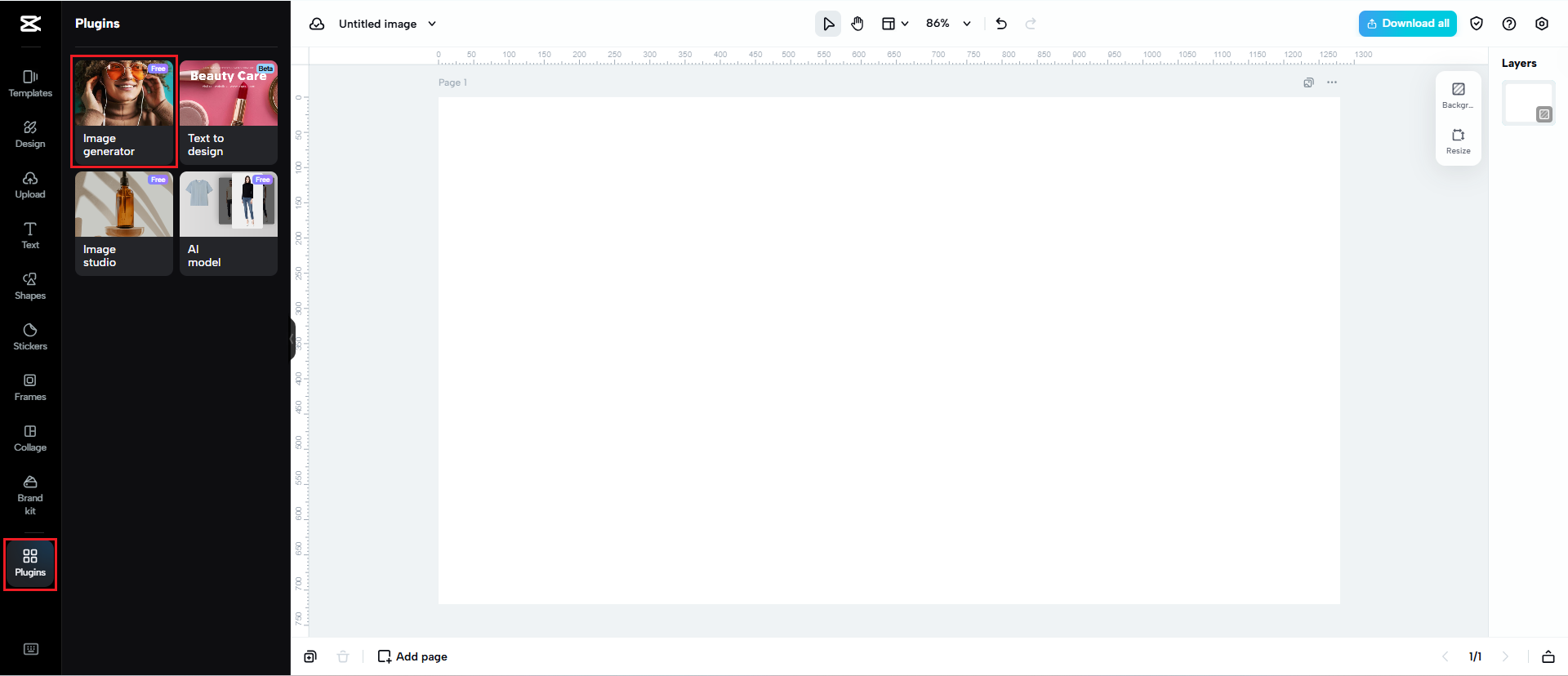Click the duplicate page icon in bottom bar
Viewport: 1568px width, 676px height.
point(310,656)
